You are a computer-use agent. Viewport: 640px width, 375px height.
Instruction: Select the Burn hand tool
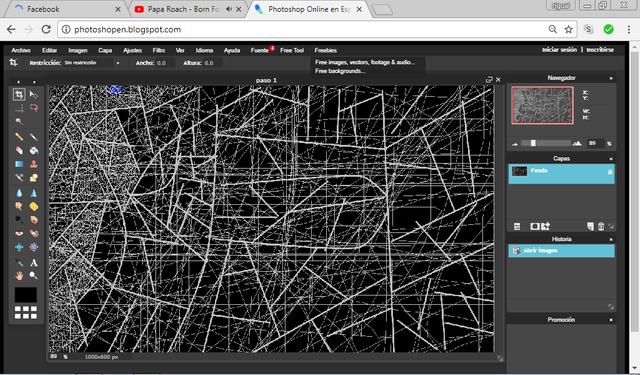[x=34, y=220]
